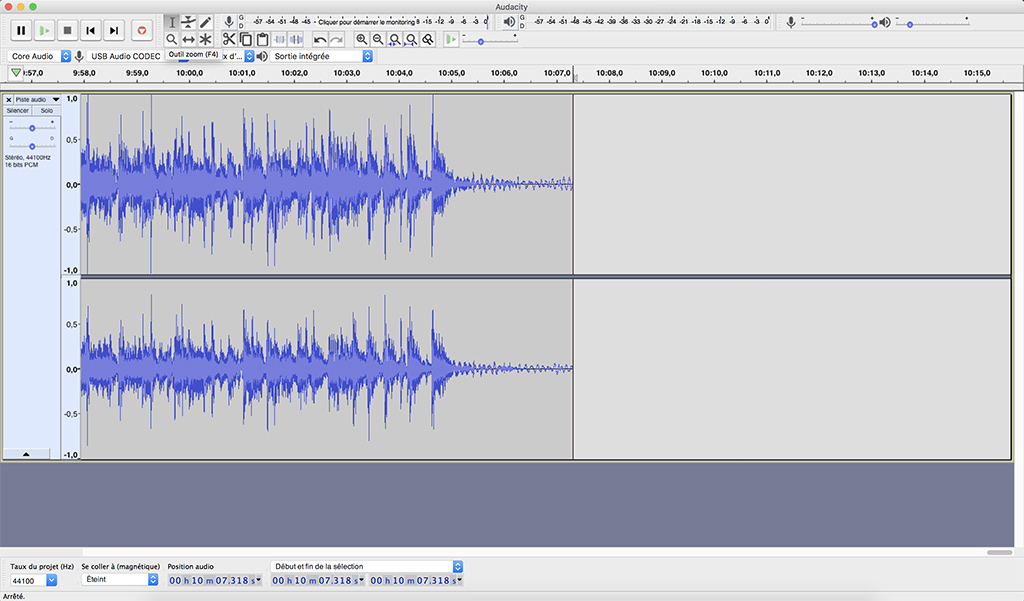Select the I-beam Selection tool
Viewport: 1024px width, 601px height.
[x=172, y=22]
